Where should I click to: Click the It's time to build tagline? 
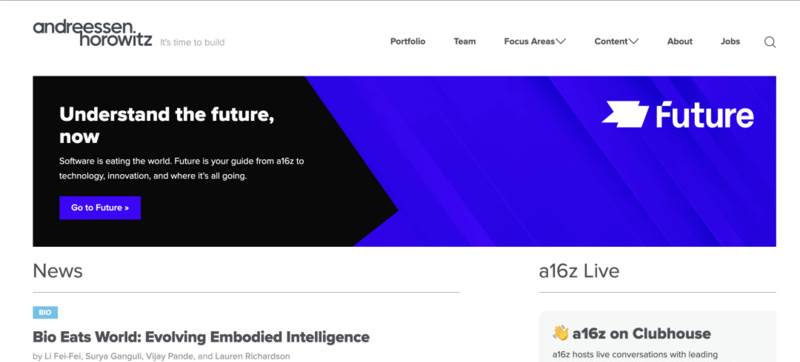[192, 42]
